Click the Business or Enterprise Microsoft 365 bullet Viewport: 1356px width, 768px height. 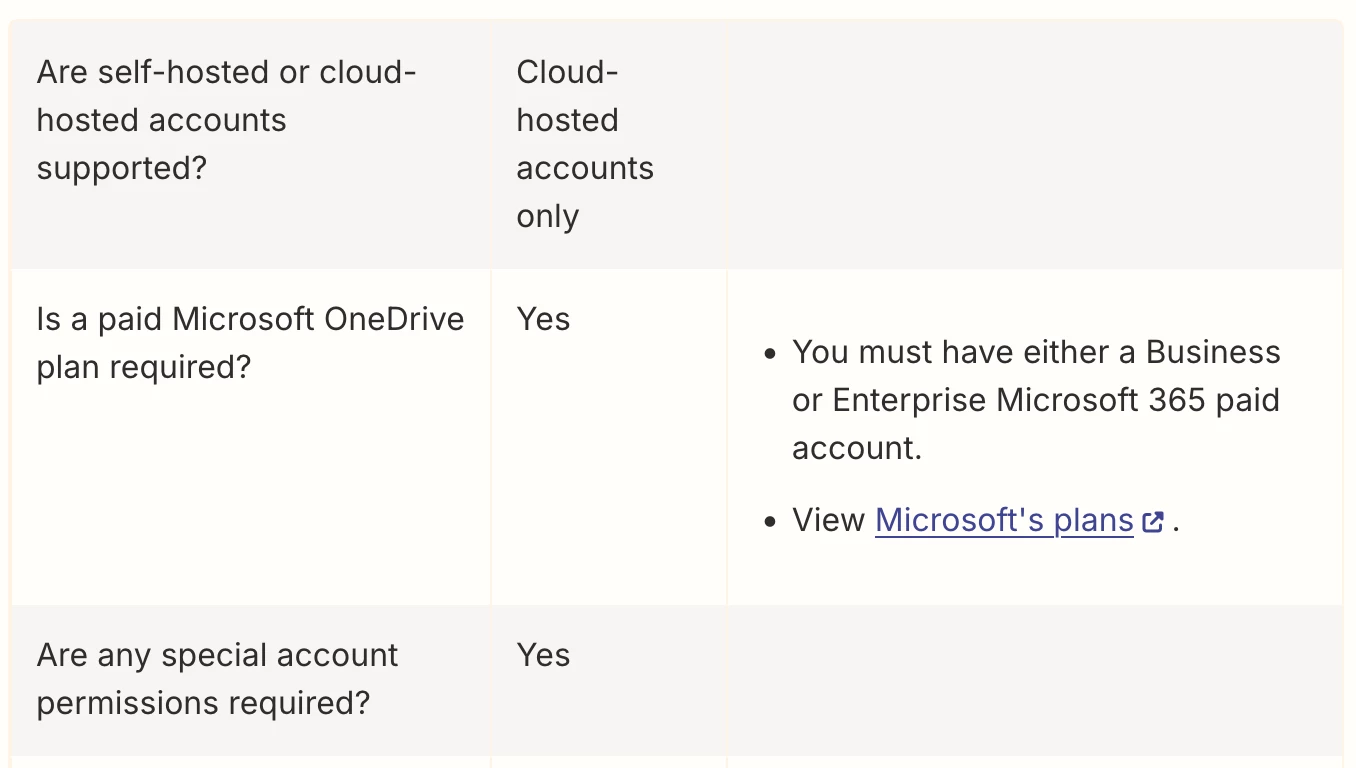[1036, 400]
